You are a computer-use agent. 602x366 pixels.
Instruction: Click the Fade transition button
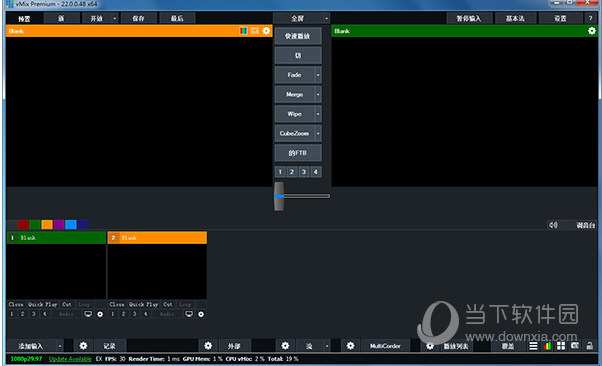coord(294,75)
